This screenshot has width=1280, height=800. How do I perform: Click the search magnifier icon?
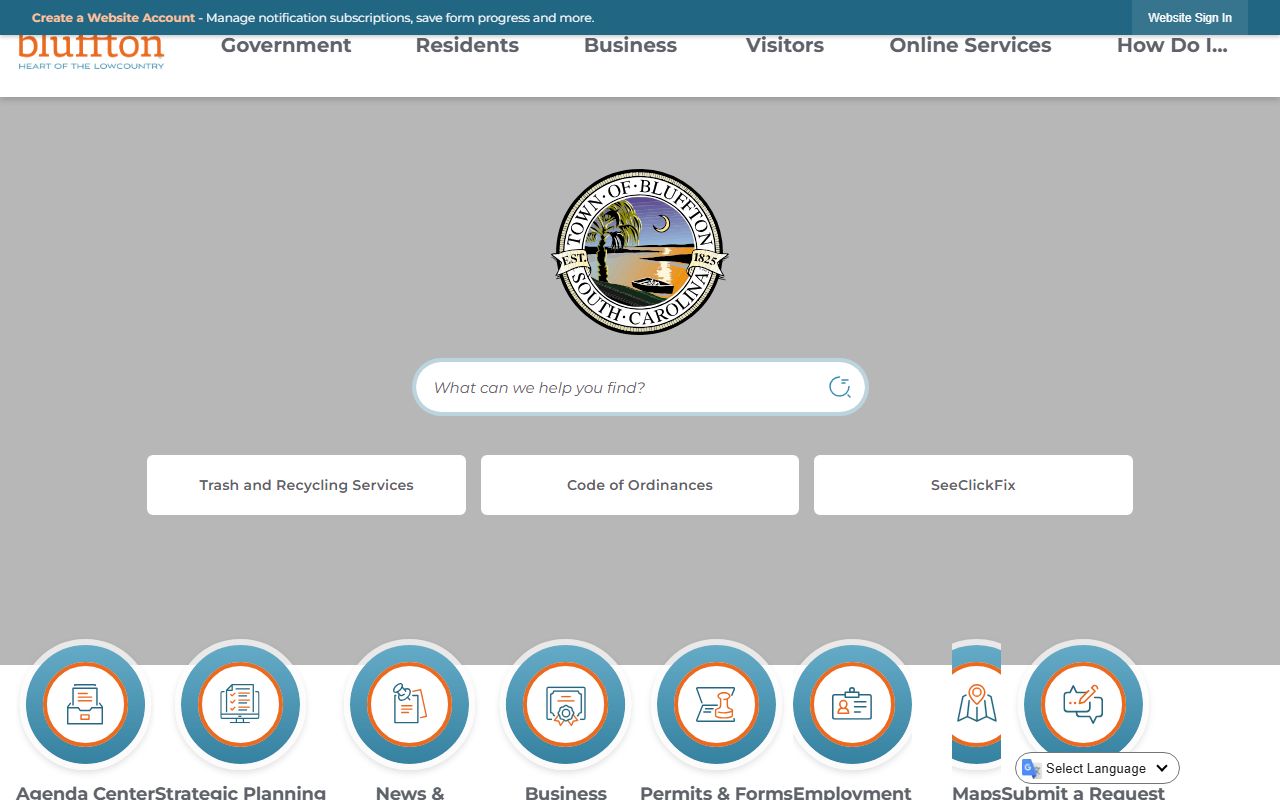[840, 387]
